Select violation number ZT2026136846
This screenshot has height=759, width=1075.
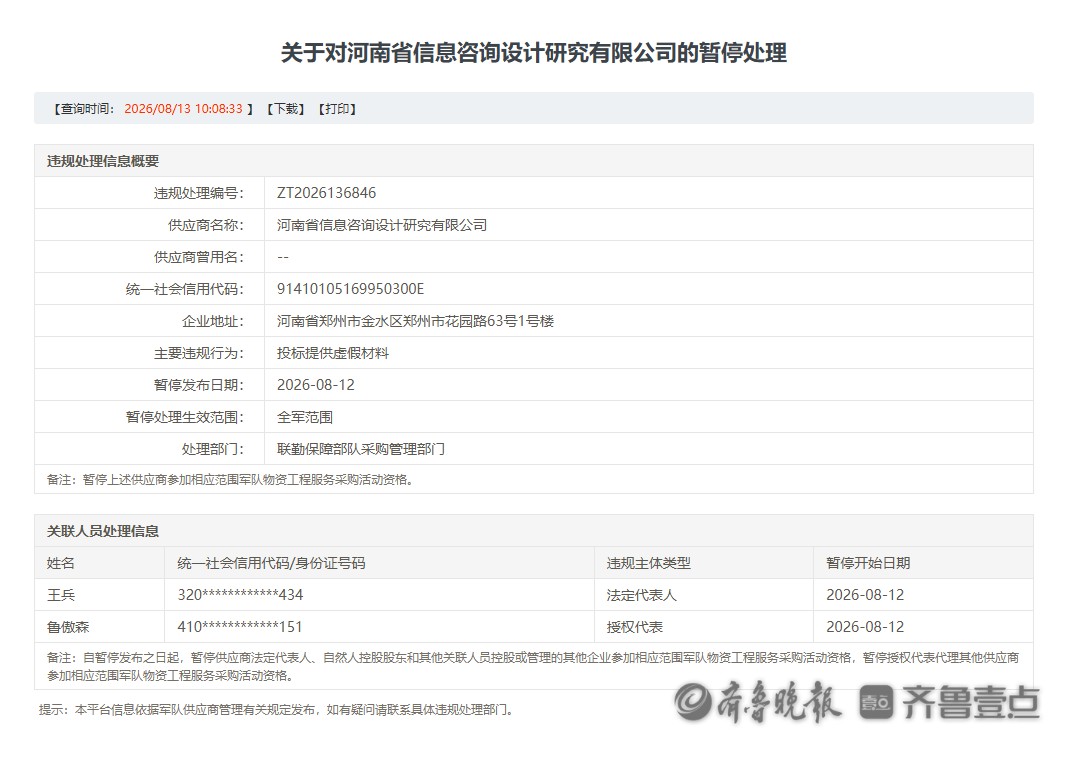tap(326, 193)
